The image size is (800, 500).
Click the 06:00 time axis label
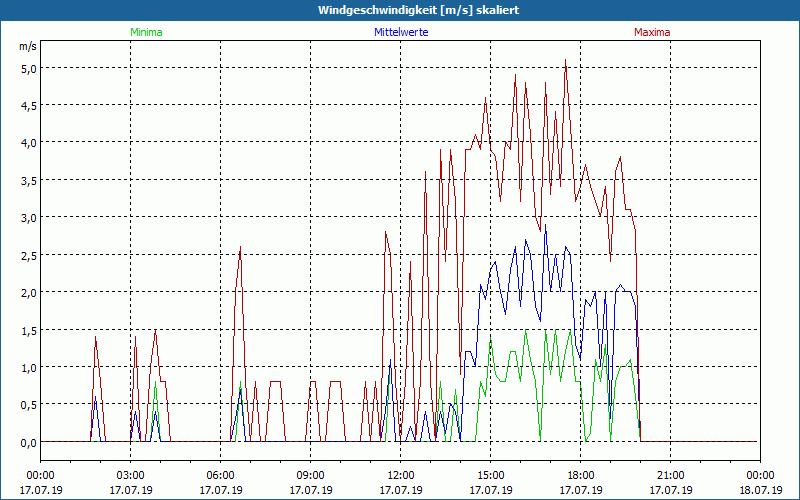click(220, 476)
